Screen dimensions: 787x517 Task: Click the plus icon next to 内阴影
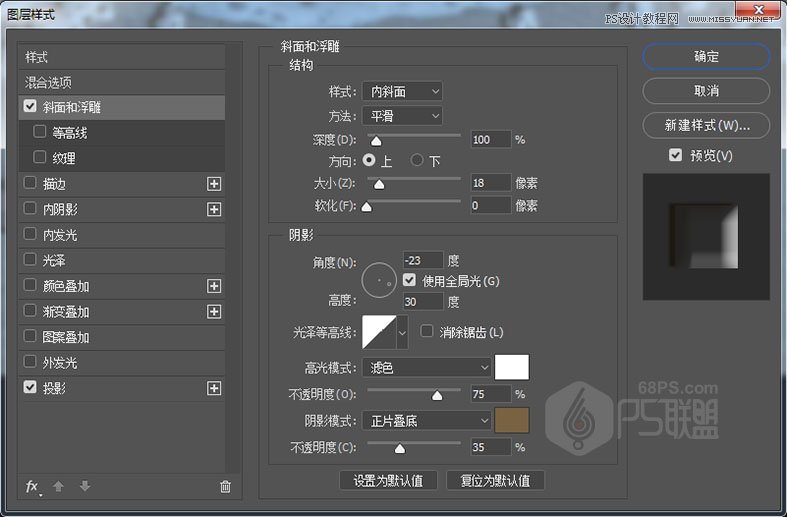tap(214, 209)
